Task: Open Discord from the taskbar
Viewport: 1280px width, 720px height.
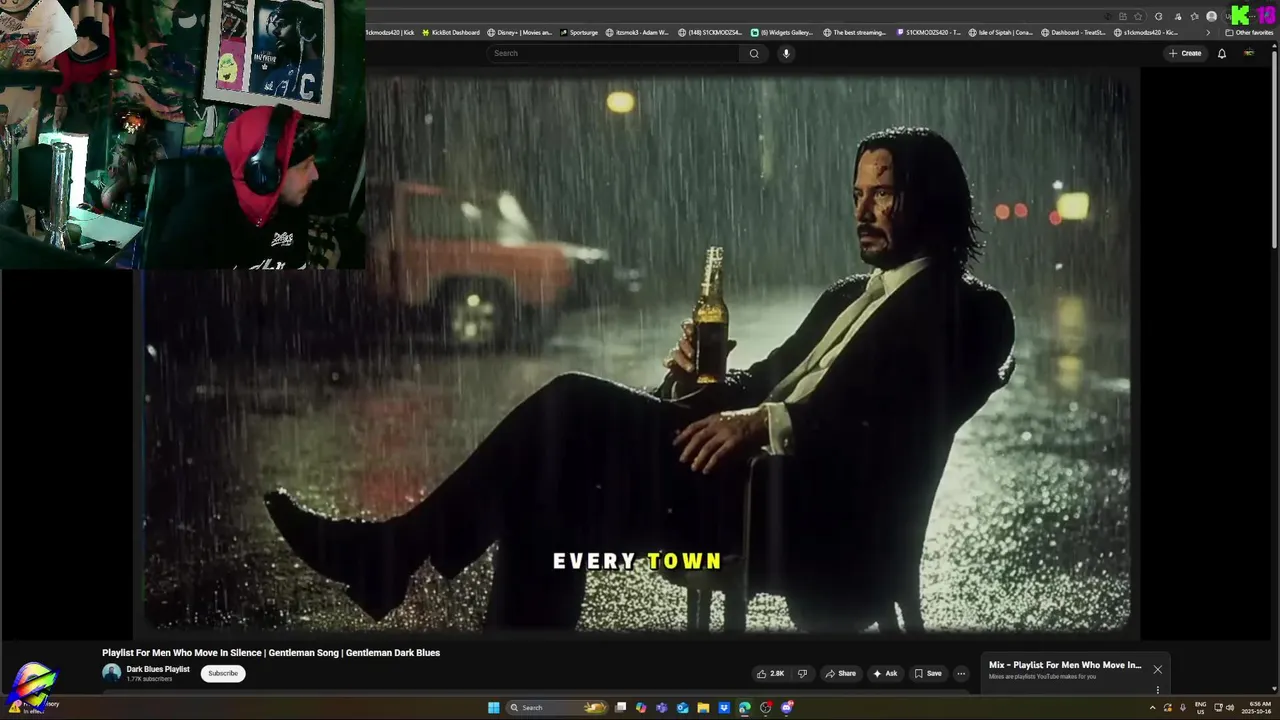Action: (x=787, y=707)
